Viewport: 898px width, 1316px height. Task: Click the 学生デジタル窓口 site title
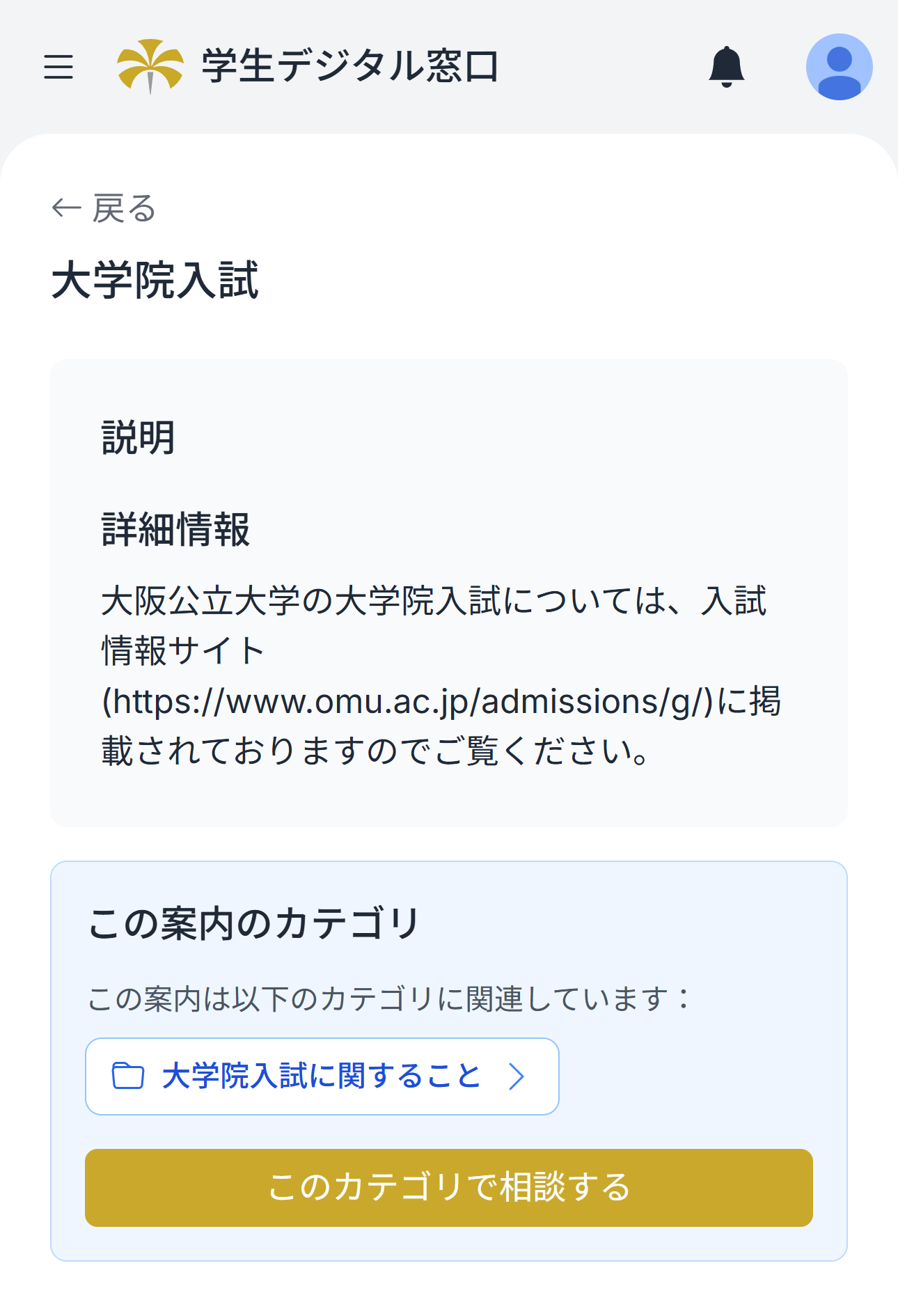[350, 67]
